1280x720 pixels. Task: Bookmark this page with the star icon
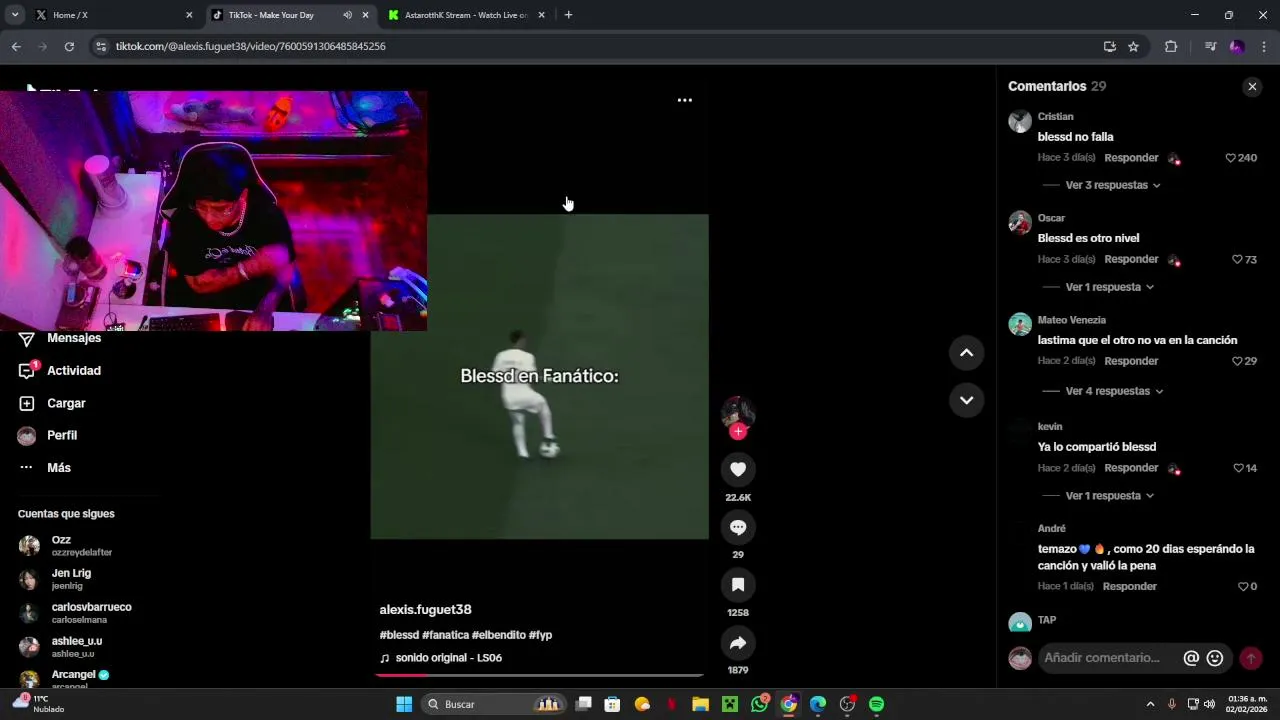pyautogui.click(x=1133, y=46)
